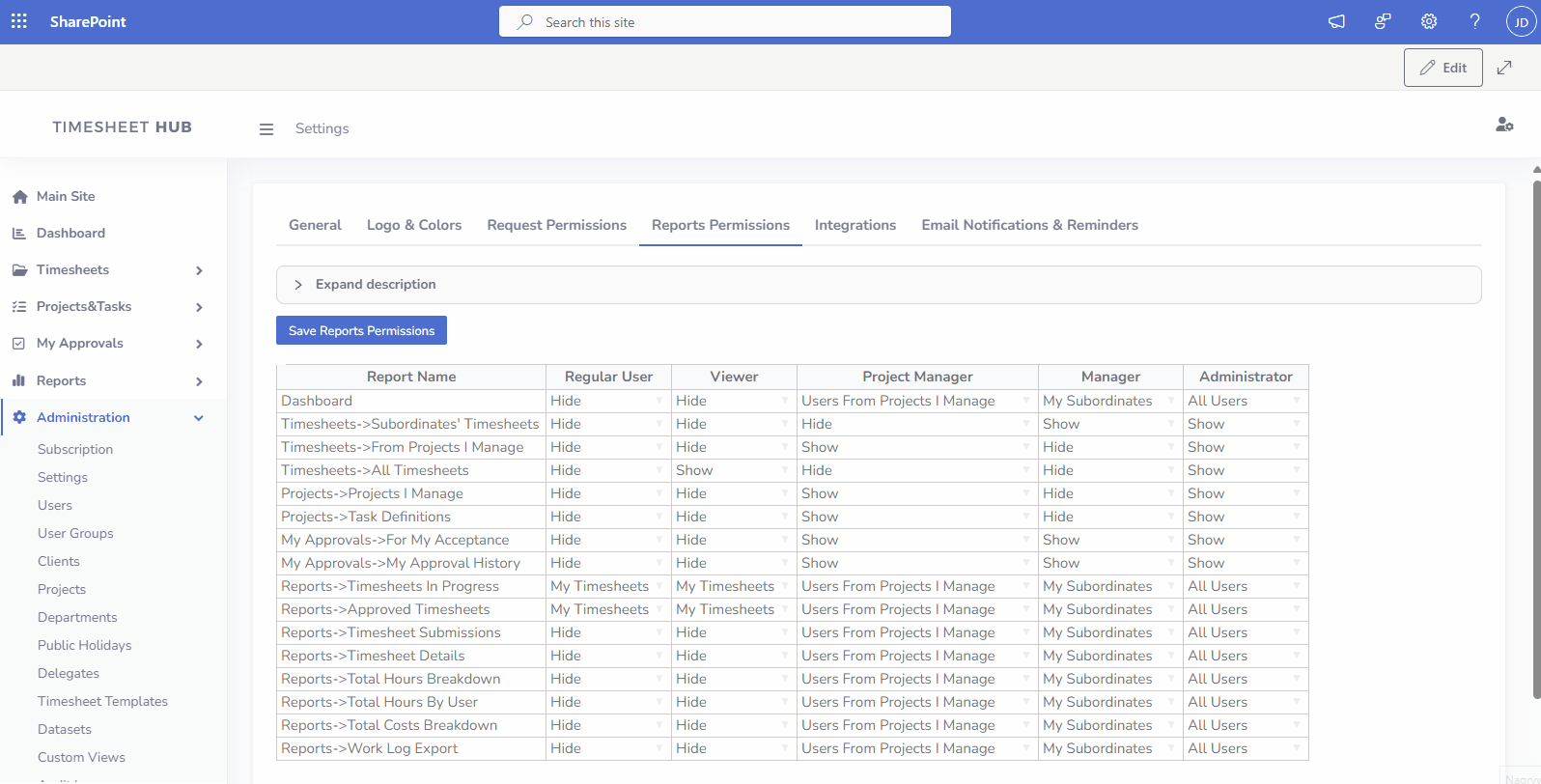Viewport: 1541px width, 784px height.
Task: Open Viewer dropdown for Timesheets->All Timesheets
Action: click(733, 470)
